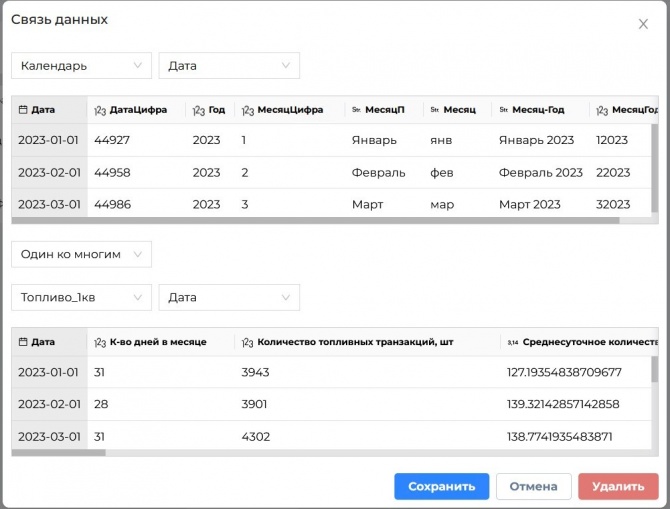The height and width of the screenshot is (509, 670).
Task: Click 2023-01-01 in the lower table
Action: click(x=48, y=372)
